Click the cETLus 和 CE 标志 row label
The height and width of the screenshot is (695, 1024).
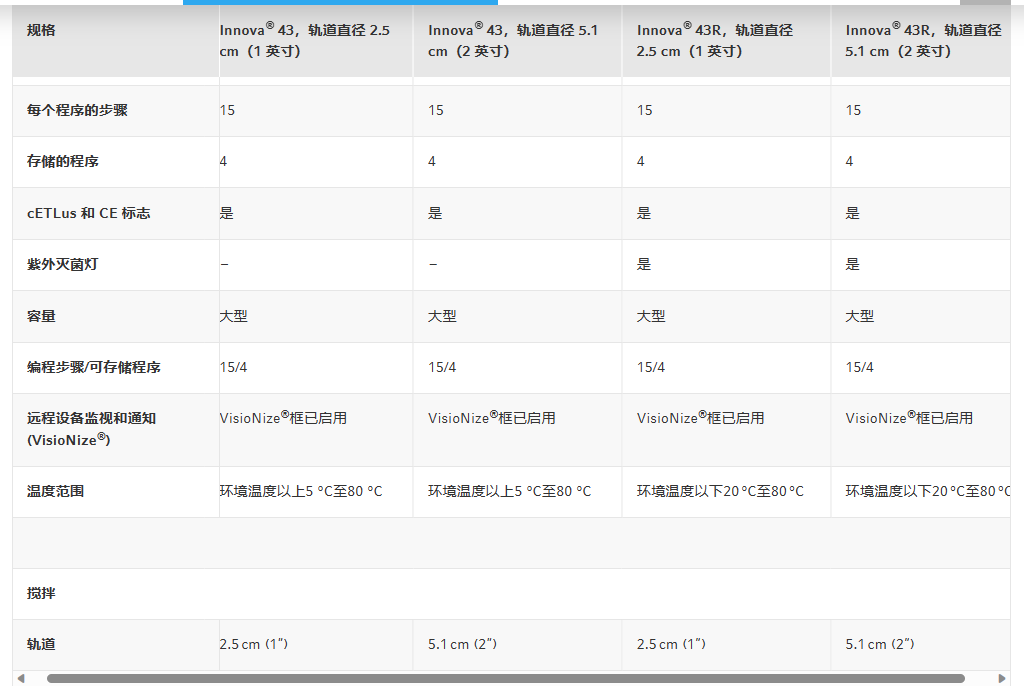coord(89,213)
